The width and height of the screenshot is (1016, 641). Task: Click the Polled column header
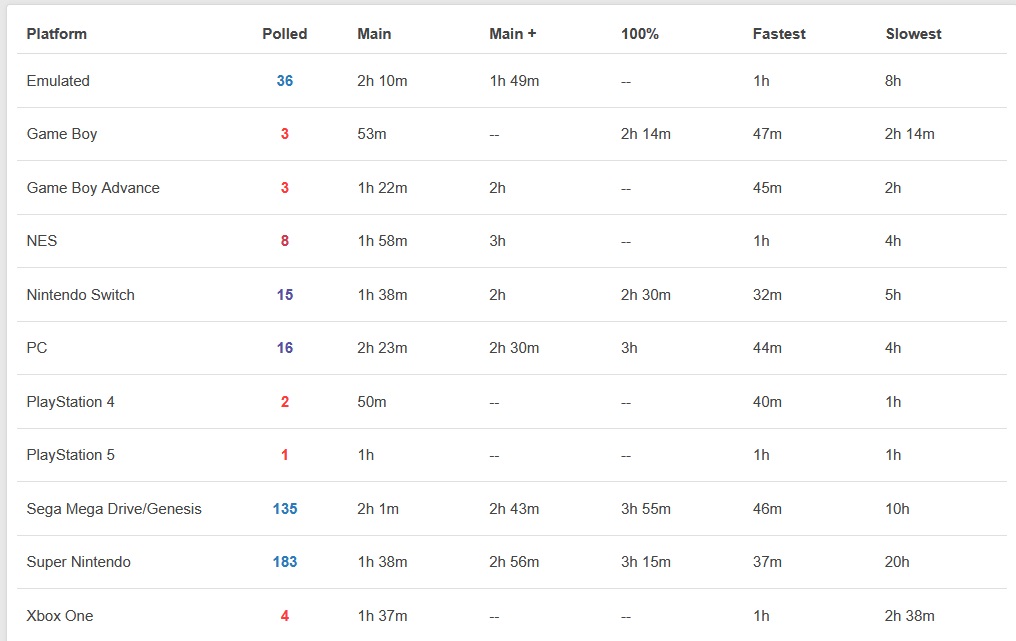(285, 34)
